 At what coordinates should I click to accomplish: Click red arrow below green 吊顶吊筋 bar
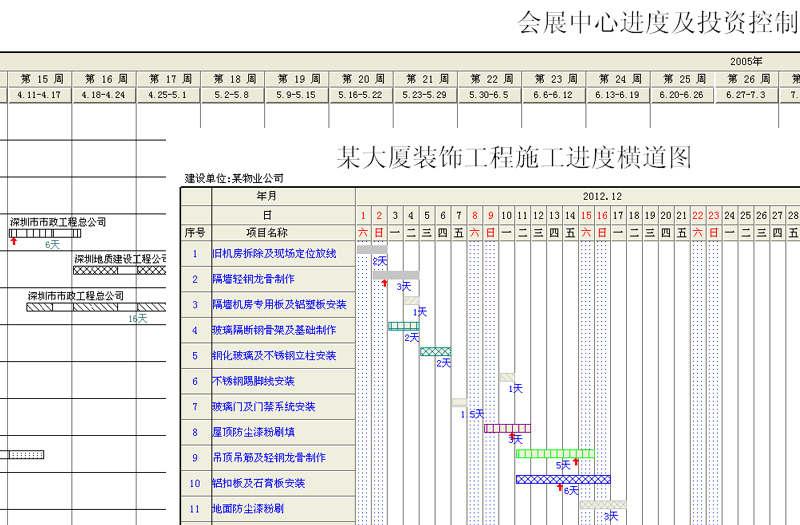pyautogui.click(x=576, y=462)
